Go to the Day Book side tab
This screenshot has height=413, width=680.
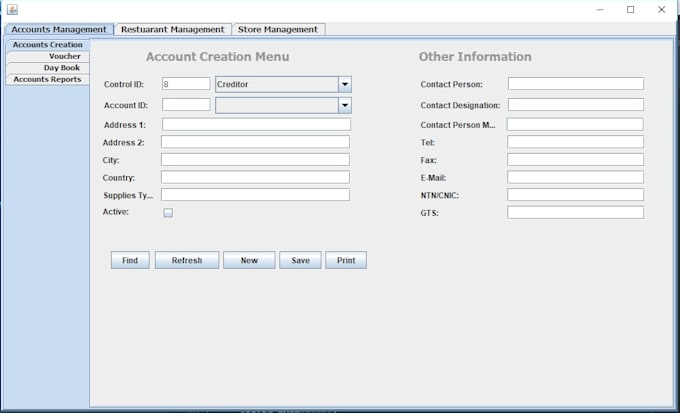click(48, 68)
